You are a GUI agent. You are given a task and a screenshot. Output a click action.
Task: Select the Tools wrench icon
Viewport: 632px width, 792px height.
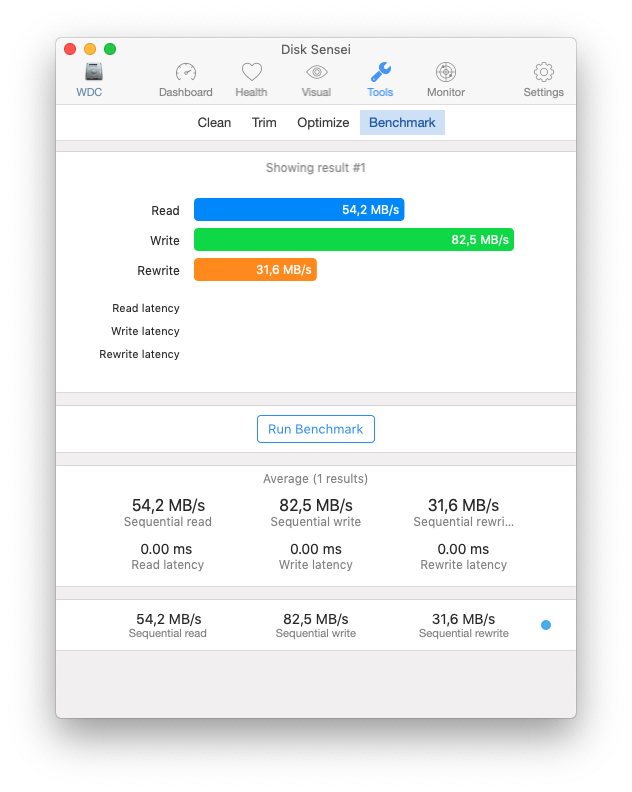[380, 72]
